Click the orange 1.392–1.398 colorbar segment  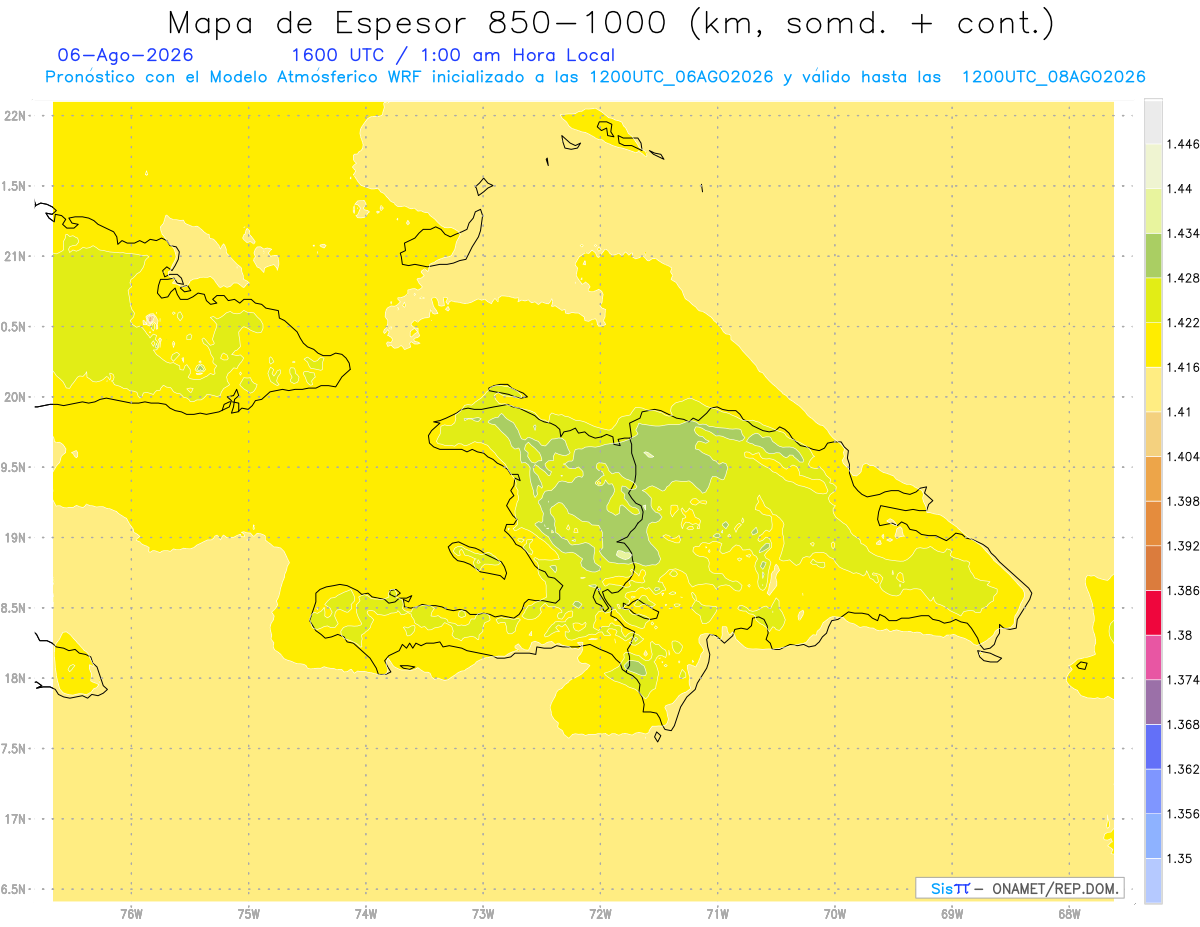point(1153,523)
